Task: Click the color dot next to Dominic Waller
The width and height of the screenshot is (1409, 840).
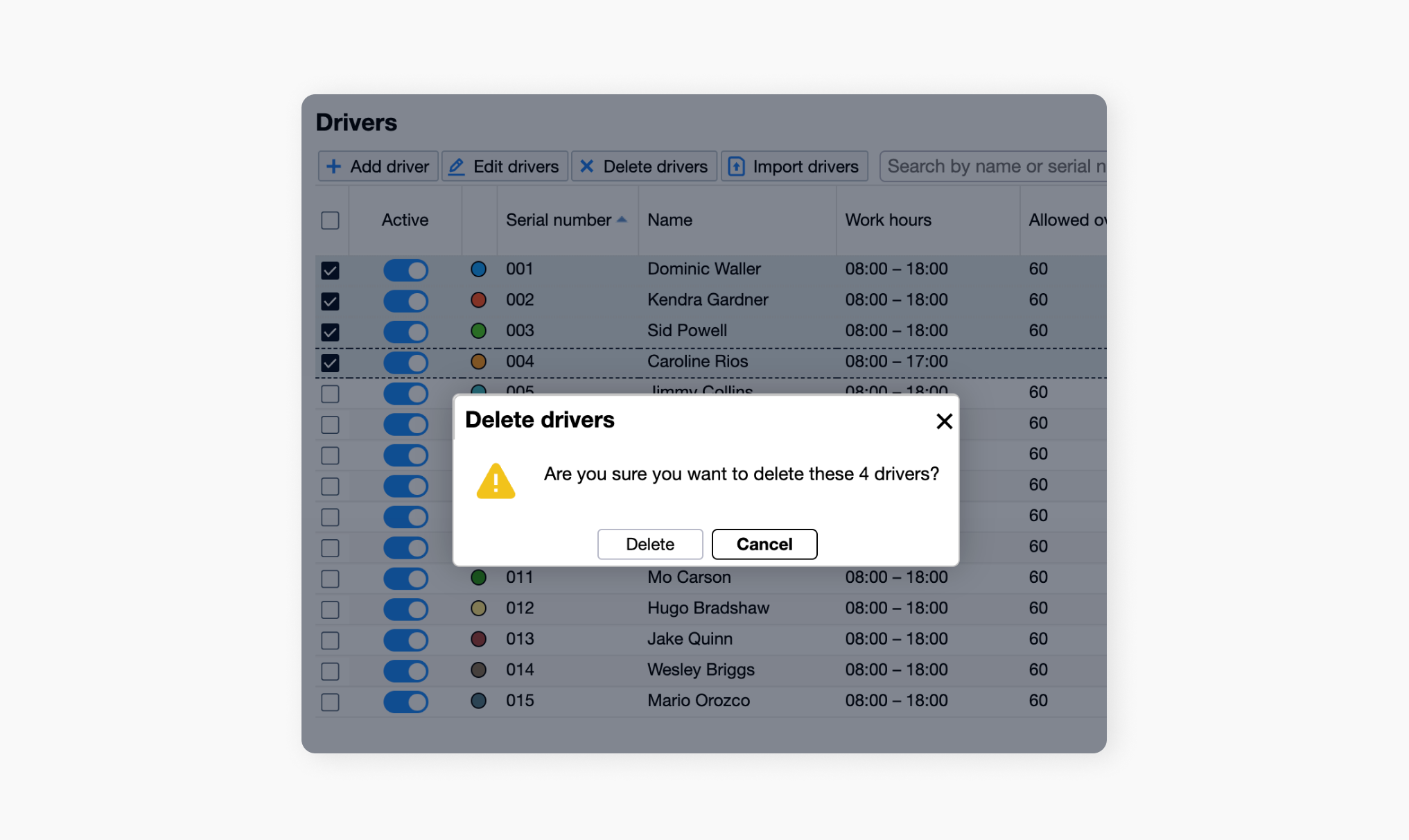Action: (x=478, y=270)
